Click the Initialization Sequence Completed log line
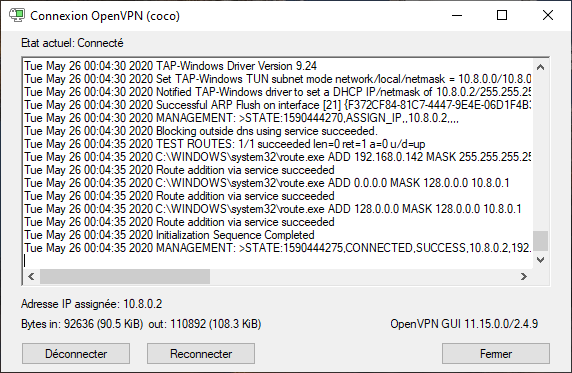The width and height of the screenshot is (572, 373). point(169,235)
